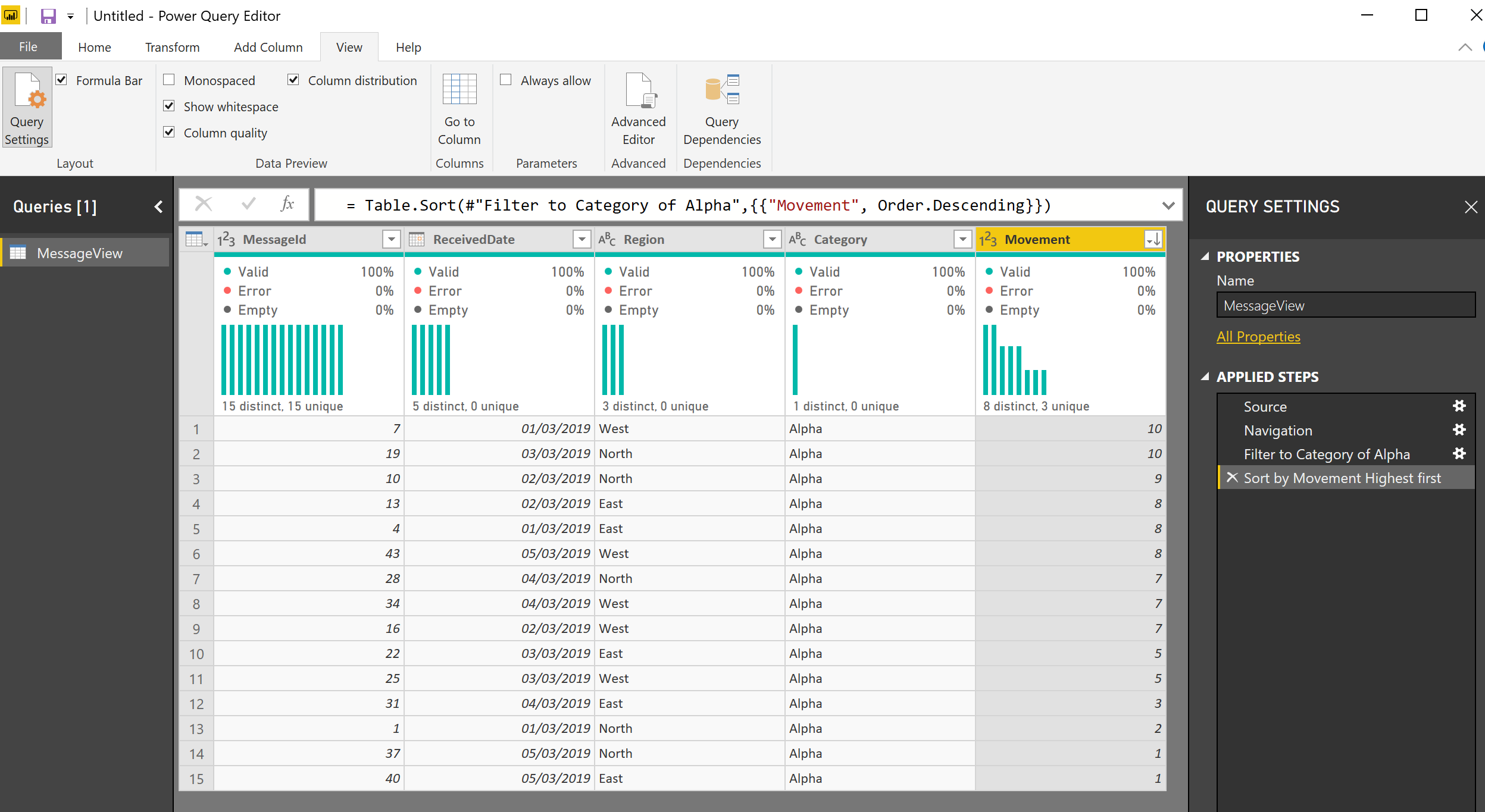This screenshot has height=812, width=1485.
Task: Toggle Column distribution checkbox
Action: click(x=293, y=80)
